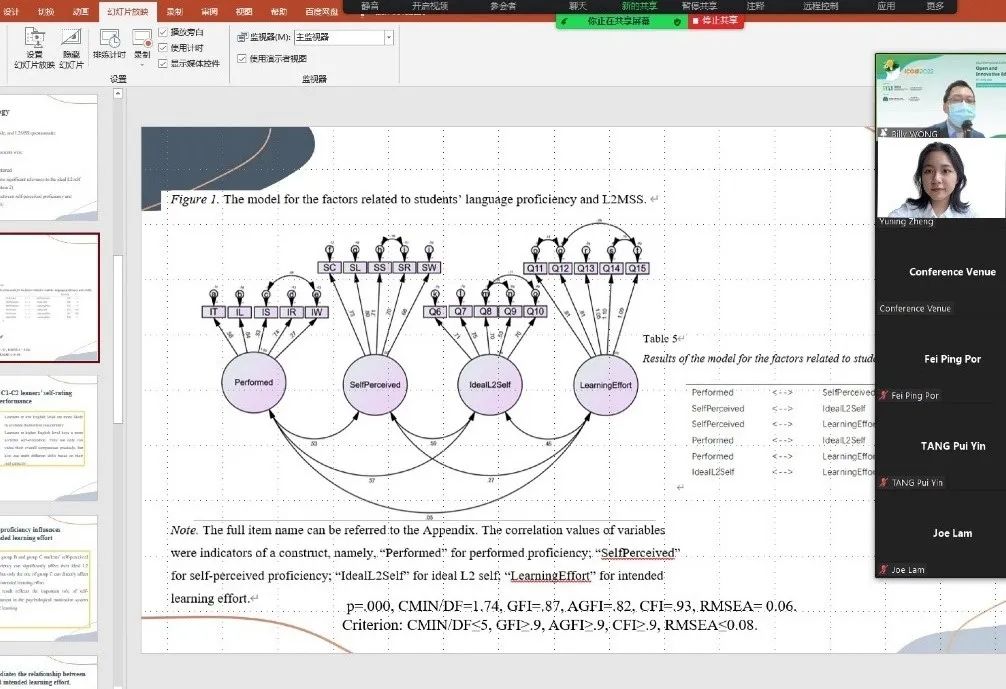The width and height of the screenshot is (1006, 689).
Task: Uncheck the 使用计时 checkbox
Action: (163, 47)
